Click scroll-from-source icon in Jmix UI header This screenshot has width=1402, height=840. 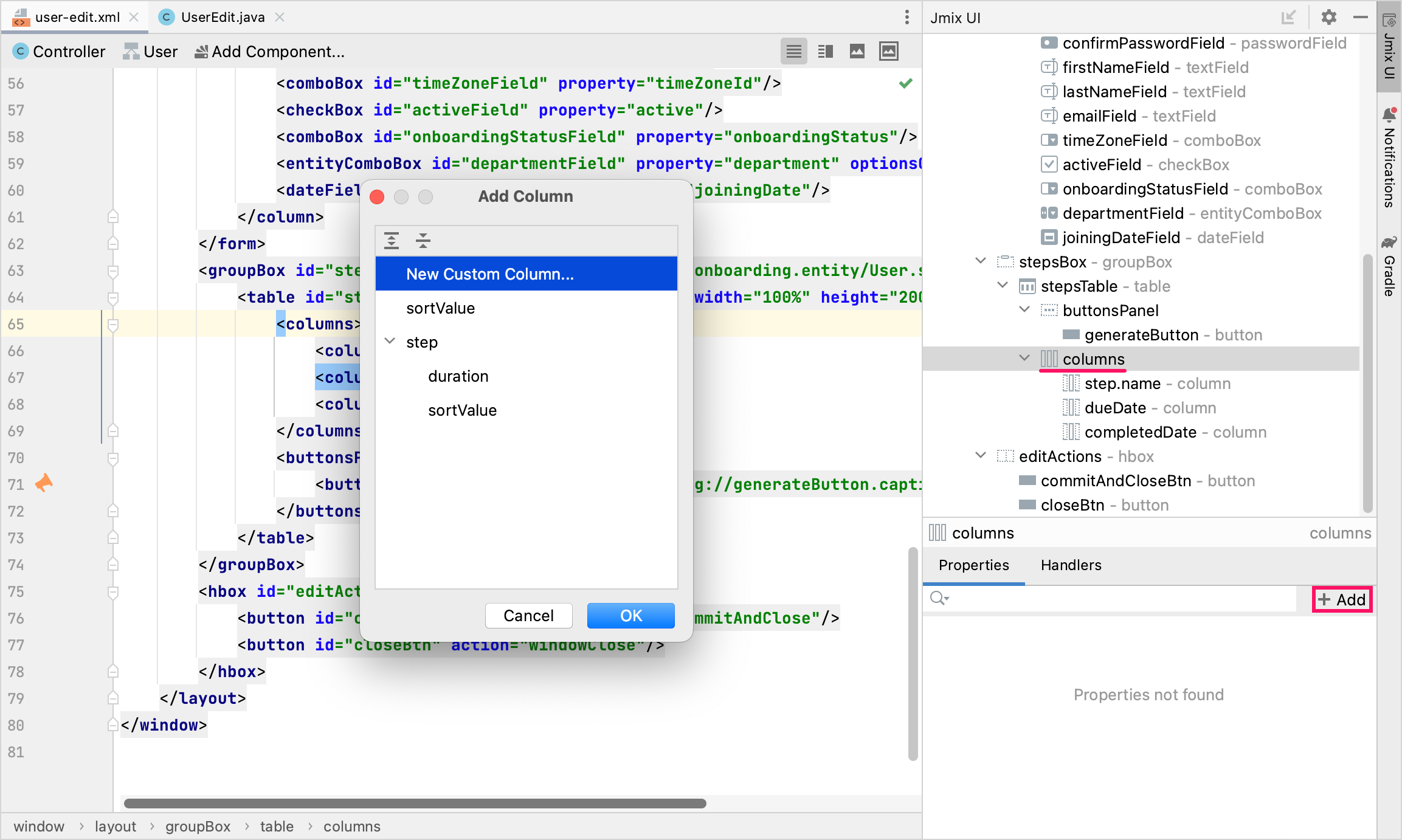(x=1288, y=17)
